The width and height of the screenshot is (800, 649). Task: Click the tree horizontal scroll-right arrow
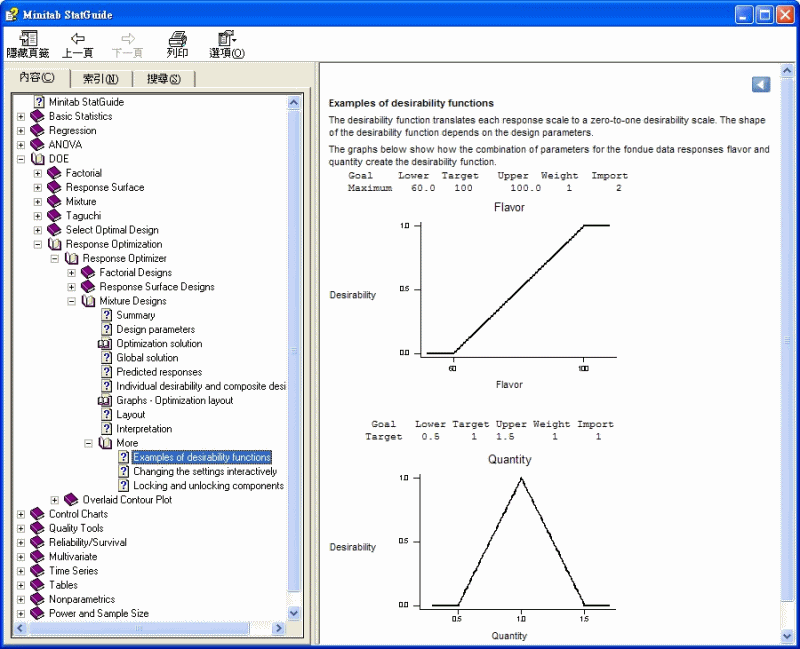[x=279, y=628]
